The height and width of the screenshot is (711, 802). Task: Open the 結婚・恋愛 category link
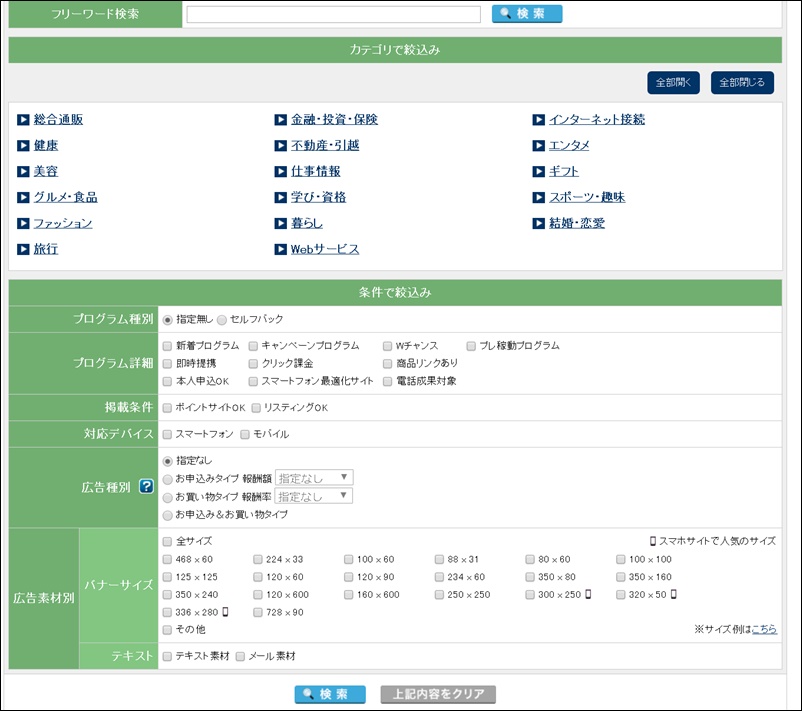tap(577, 224)
